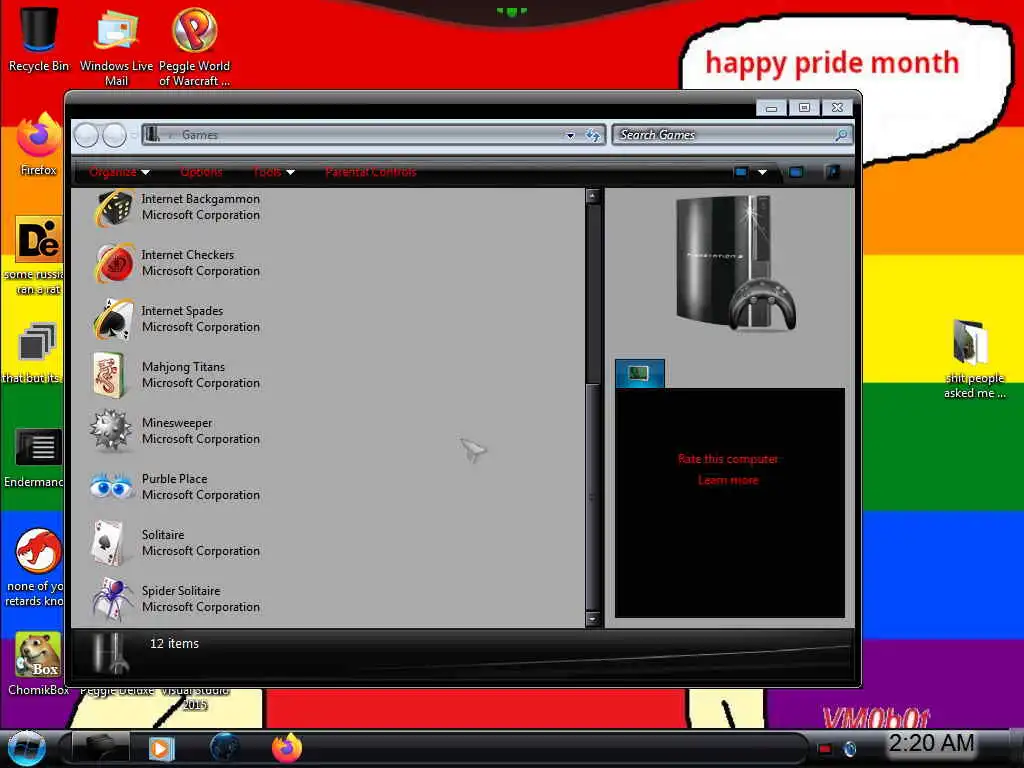
Task: Click the Start orb on taskbar
Action: [x=26, y=748]
